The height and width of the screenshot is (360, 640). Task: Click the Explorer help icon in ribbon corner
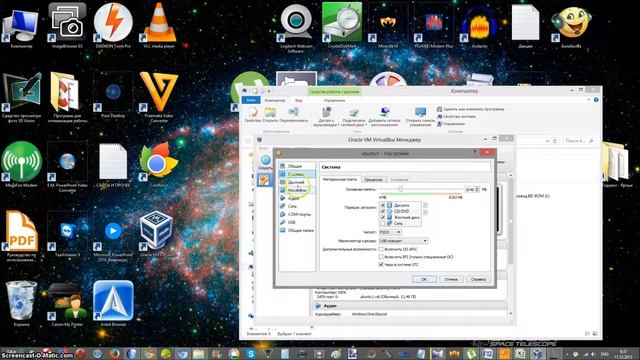596,100
